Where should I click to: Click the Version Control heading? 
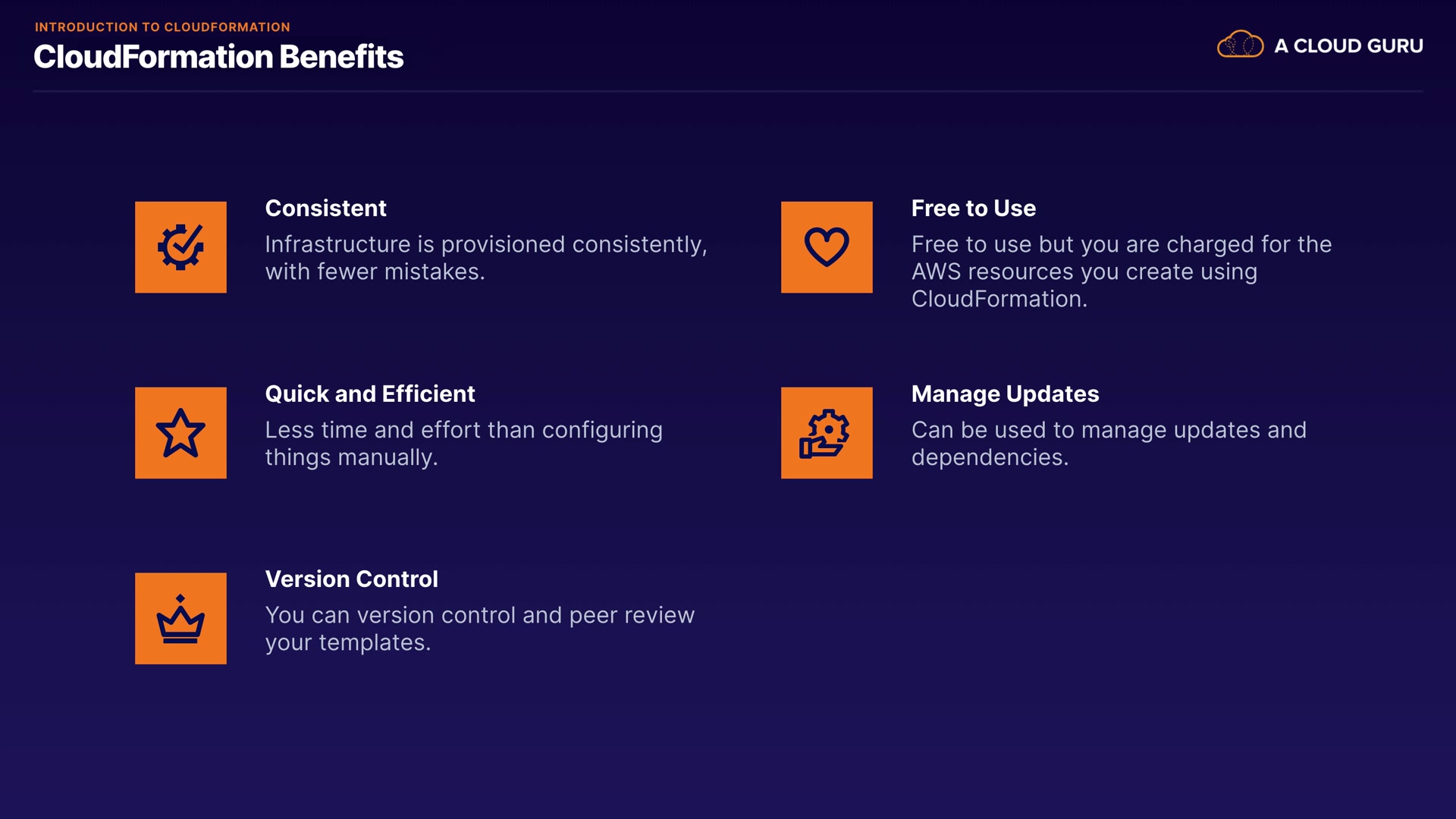point(351,579)
